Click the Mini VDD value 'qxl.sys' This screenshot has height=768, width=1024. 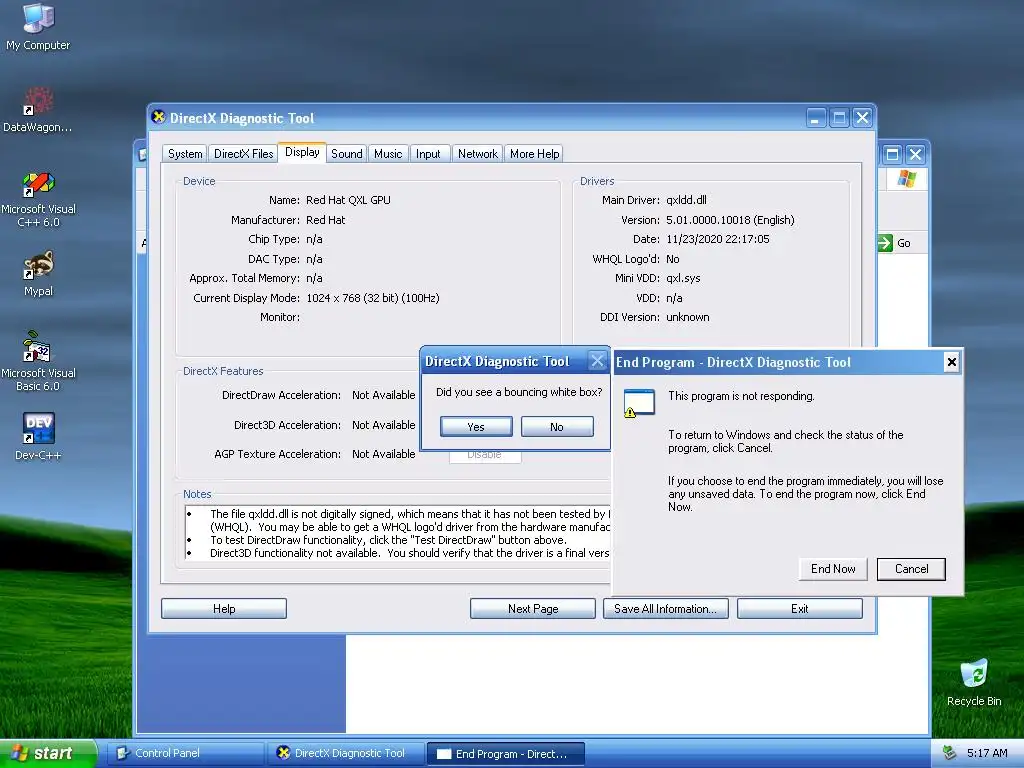tap(683, 278)
